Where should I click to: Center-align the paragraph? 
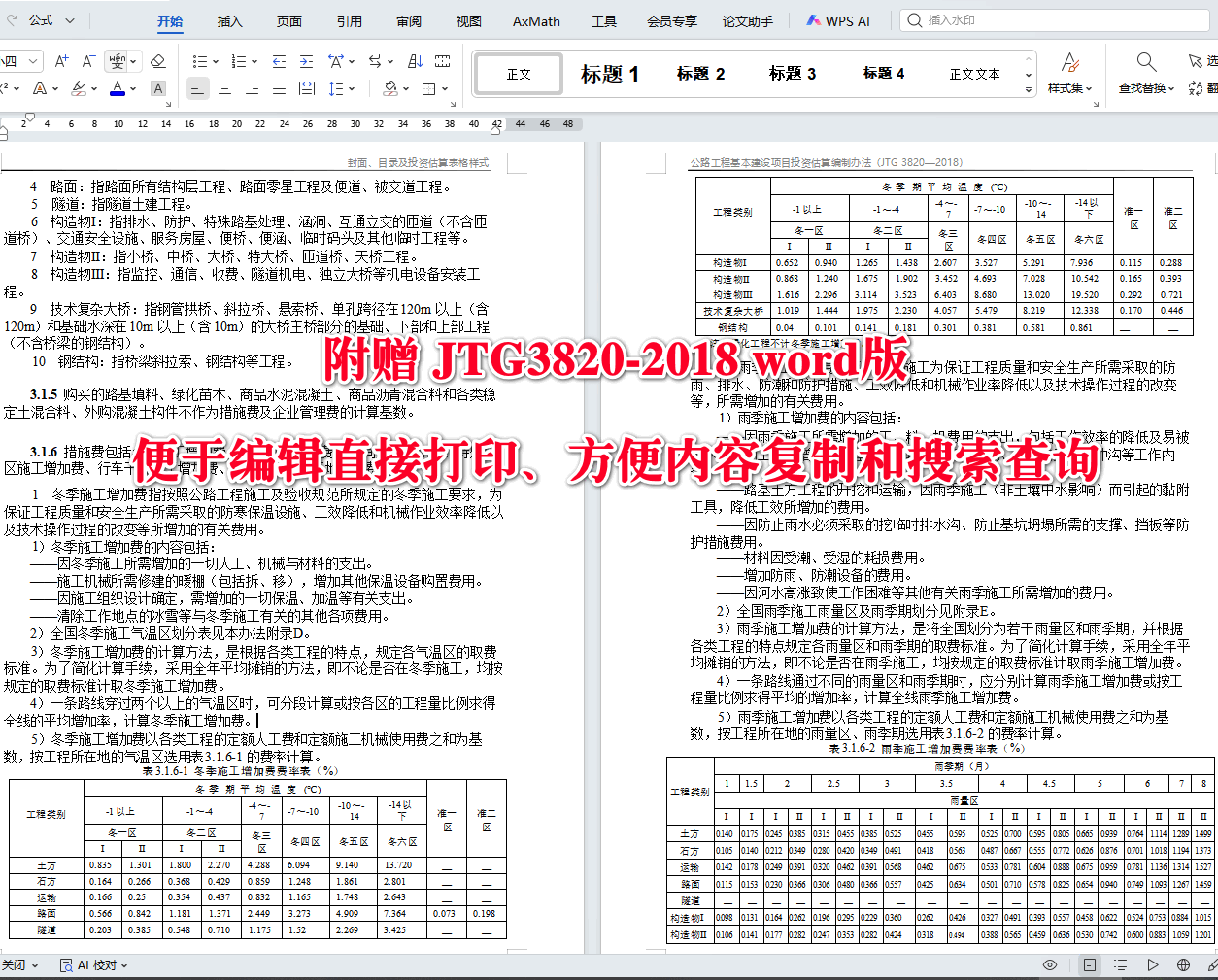224,88
